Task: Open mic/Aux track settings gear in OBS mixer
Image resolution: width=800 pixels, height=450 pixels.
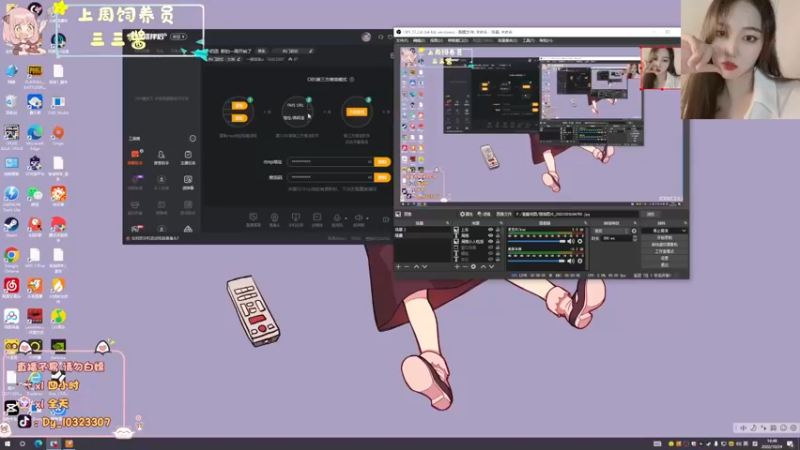Action: [x=580, y=241]
